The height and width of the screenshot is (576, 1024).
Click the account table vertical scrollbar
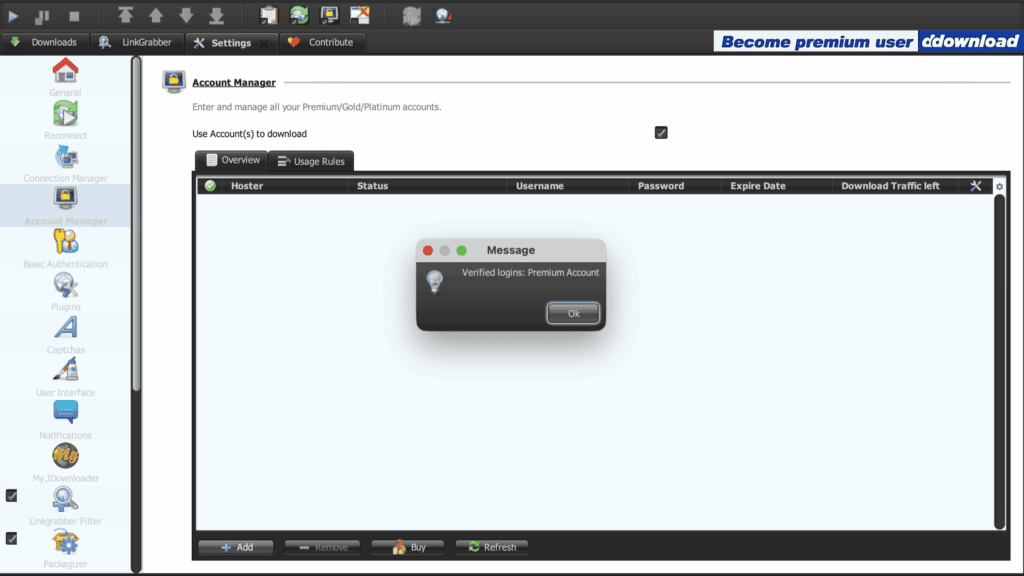point(999,361)
